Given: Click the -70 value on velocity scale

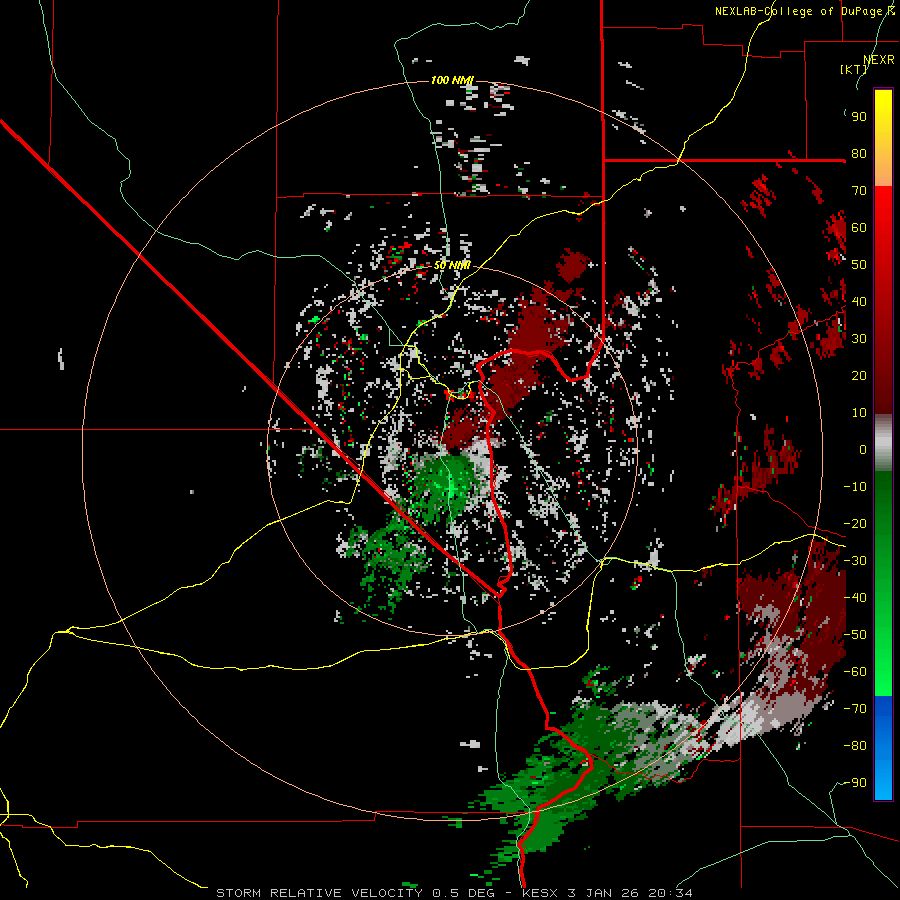Looking at the screenshot, I should (855, 709).
